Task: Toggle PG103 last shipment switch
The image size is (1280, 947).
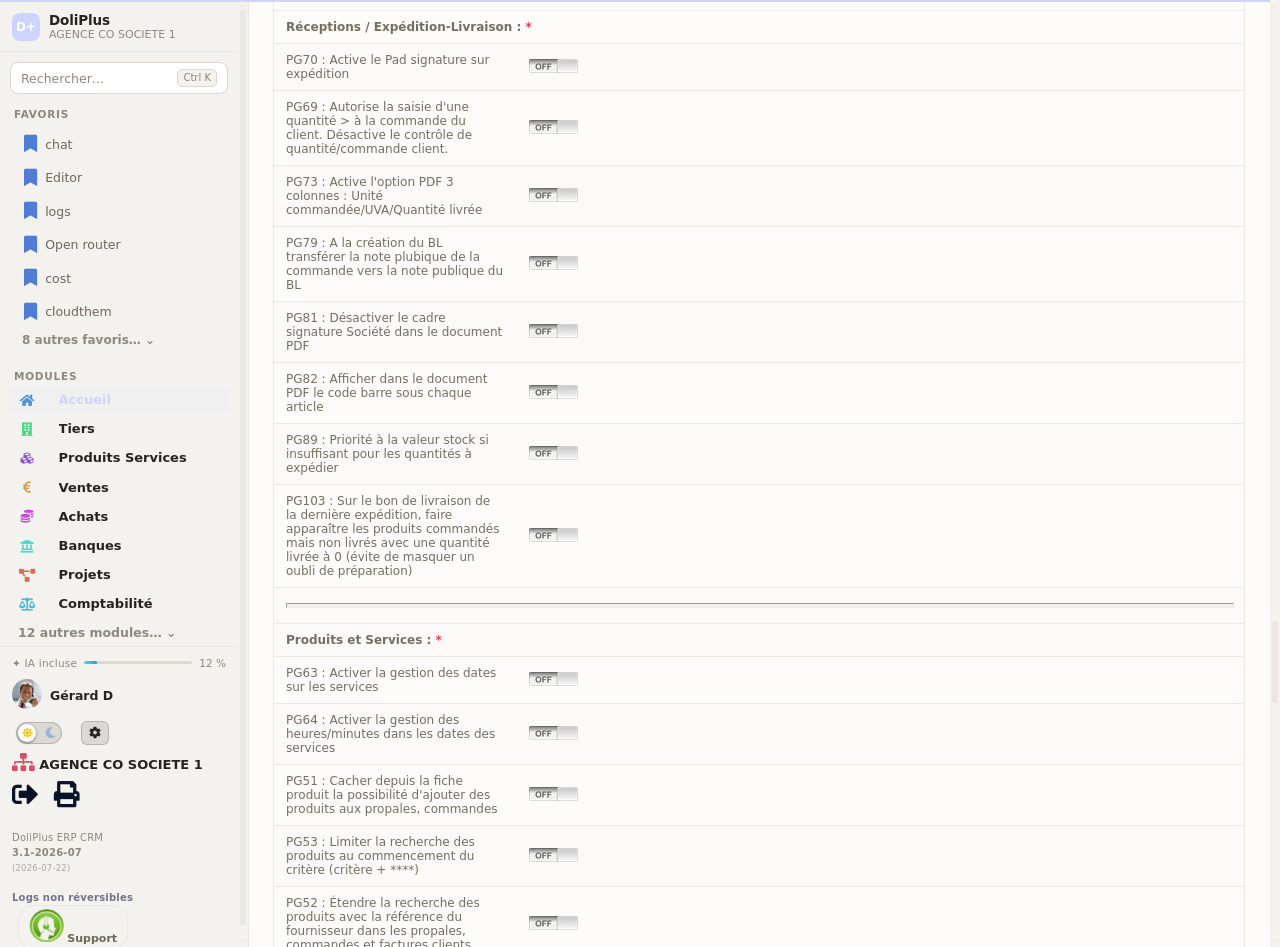Action: (553, 535)
